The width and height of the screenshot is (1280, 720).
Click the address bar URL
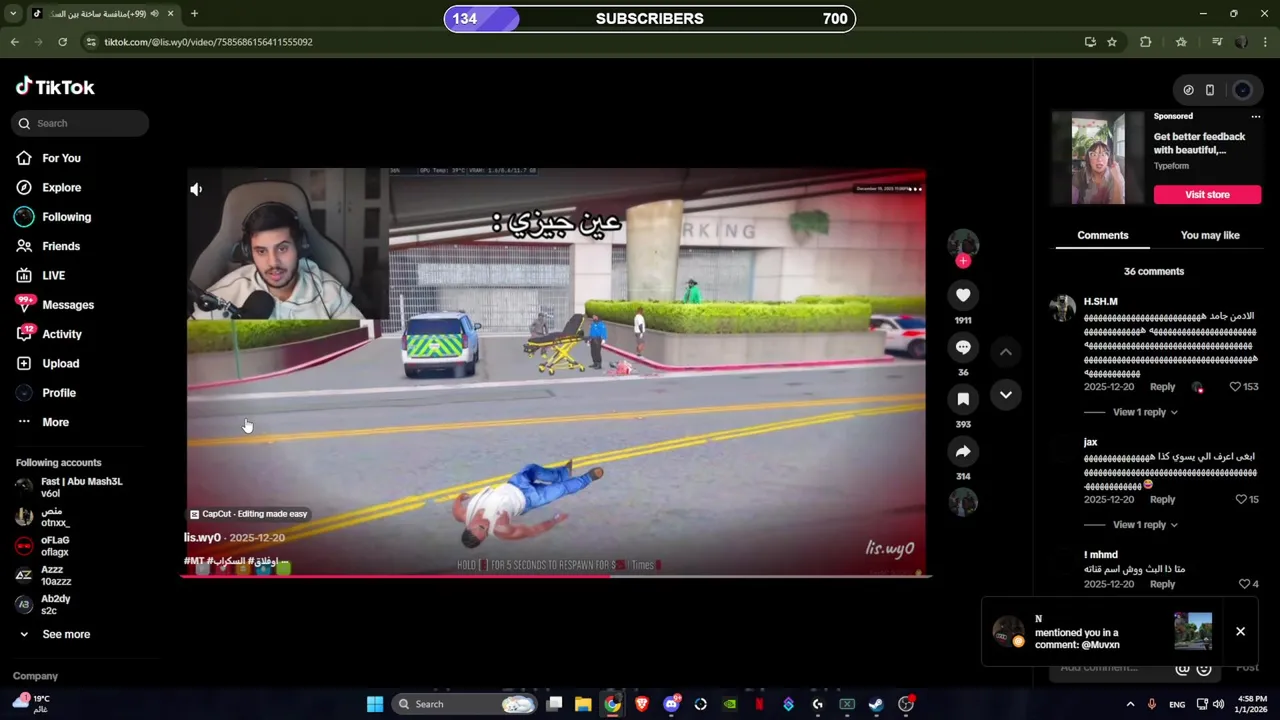click(208, 42)
